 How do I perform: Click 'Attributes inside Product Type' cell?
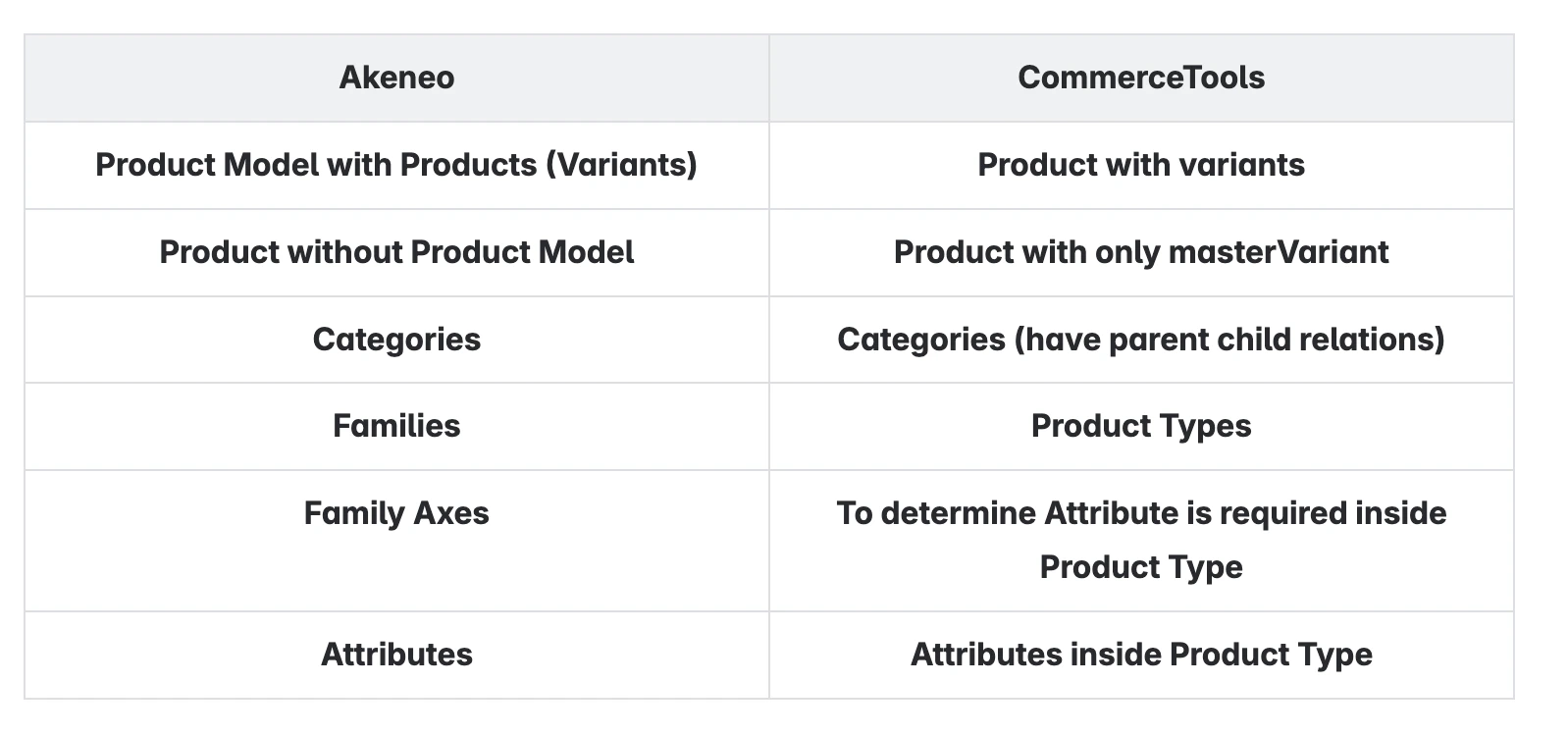[x=1141, y=655]
